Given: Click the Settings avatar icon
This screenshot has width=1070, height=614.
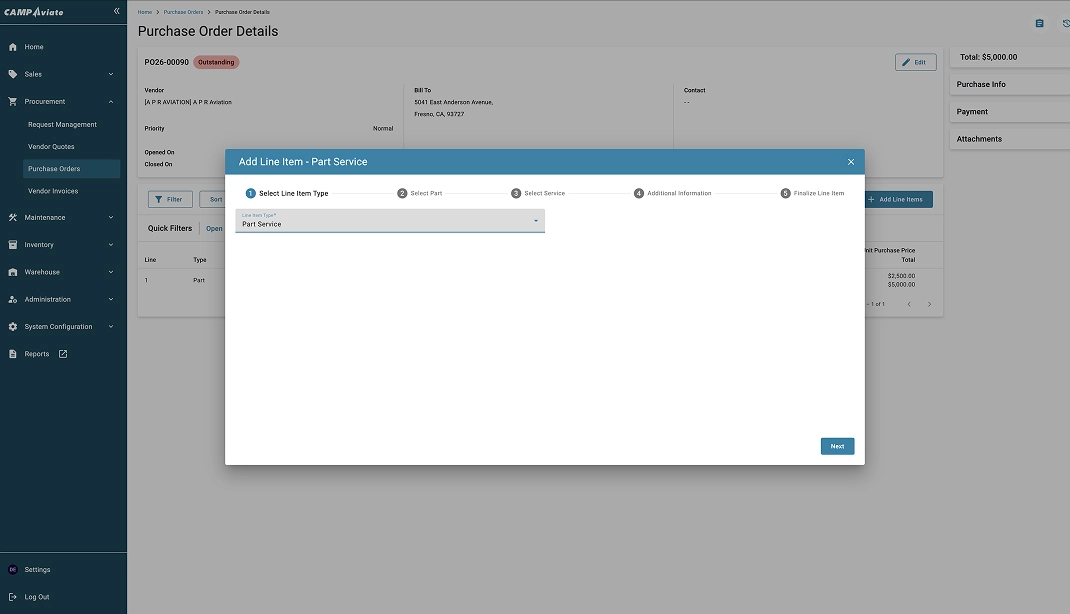Looking at the screenshot, I should point(12,570).
